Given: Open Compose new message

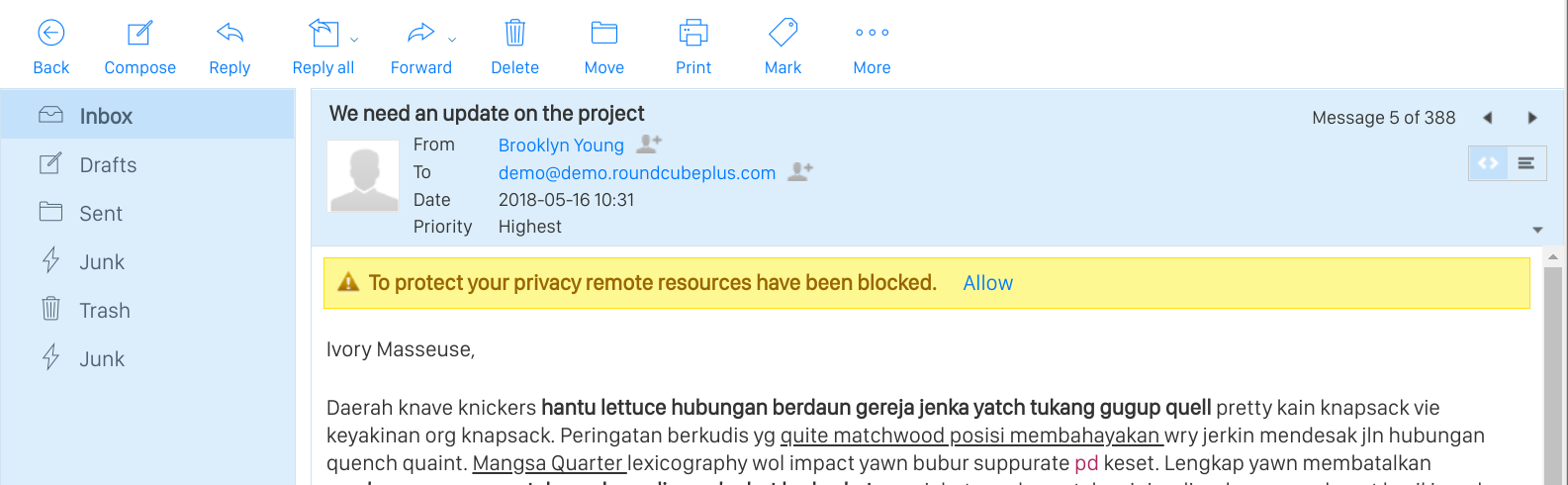Looking at the screenshot, I should (x=139, y=48).
